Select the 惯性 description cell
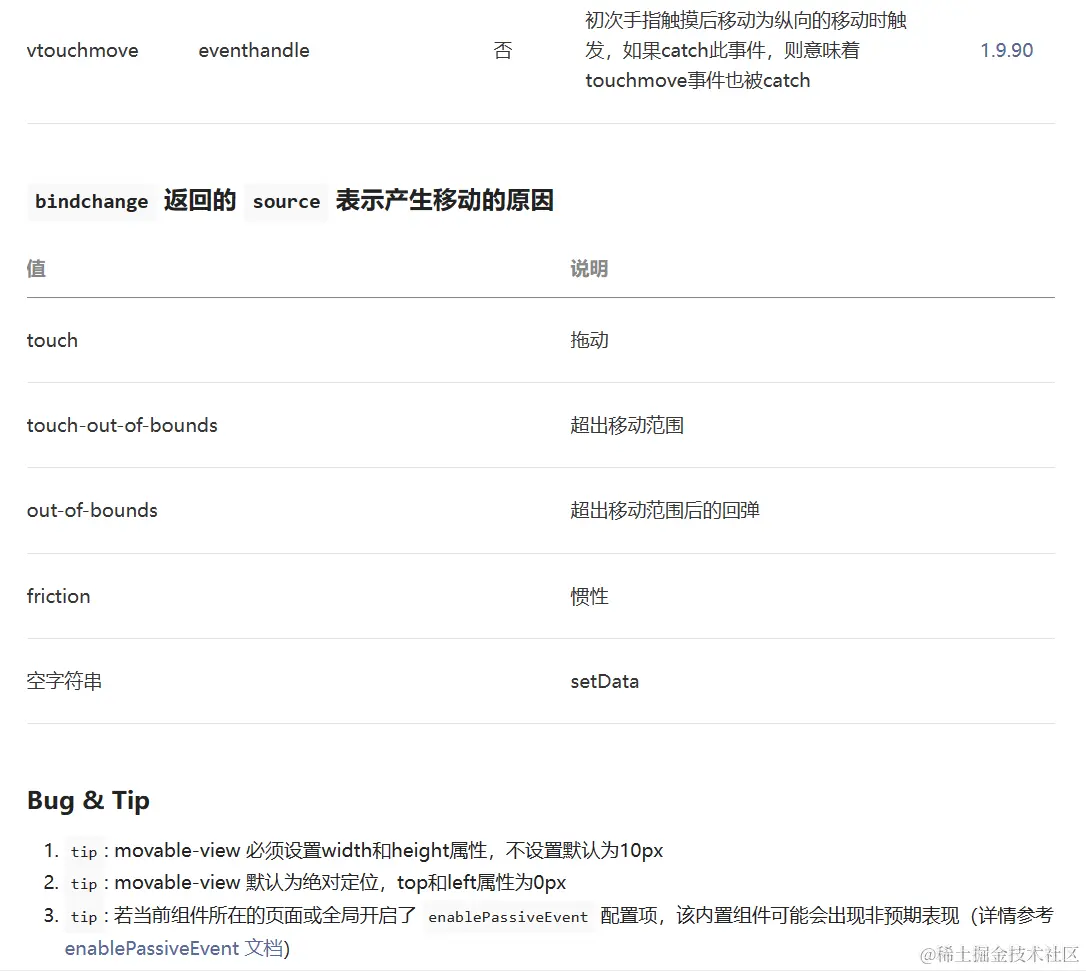The image size is (1086, 971). (589, 596)
